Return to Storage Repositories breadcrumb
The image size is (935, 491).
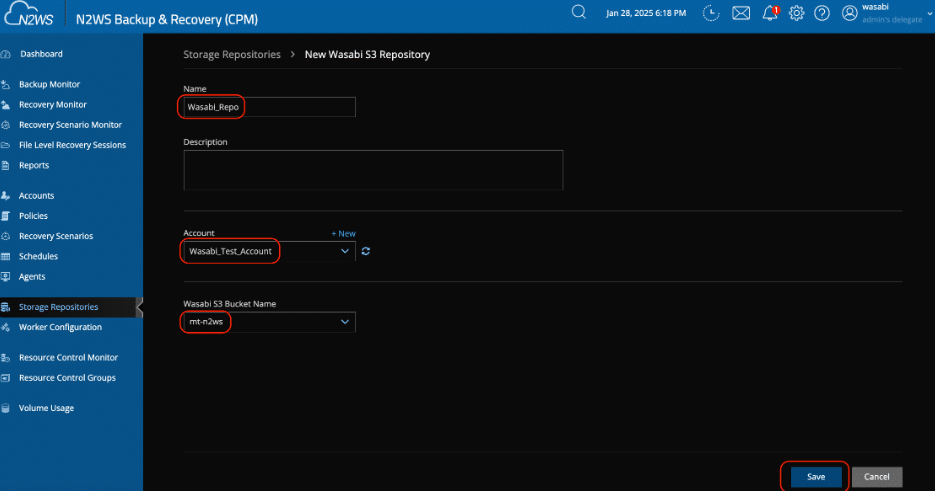[231, 54]
